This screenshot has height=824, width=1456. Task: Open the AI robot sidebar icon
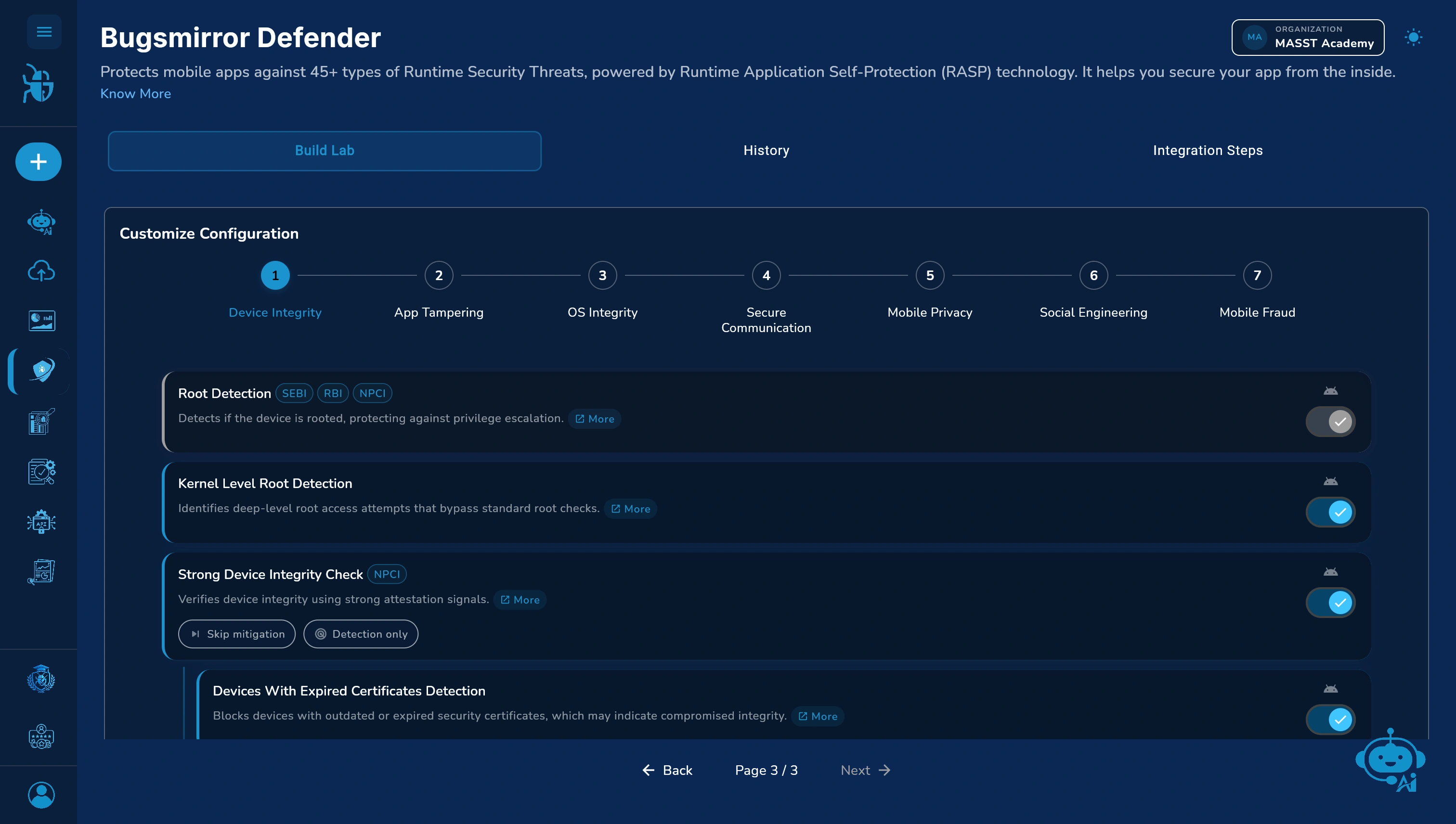click(41, 222)
